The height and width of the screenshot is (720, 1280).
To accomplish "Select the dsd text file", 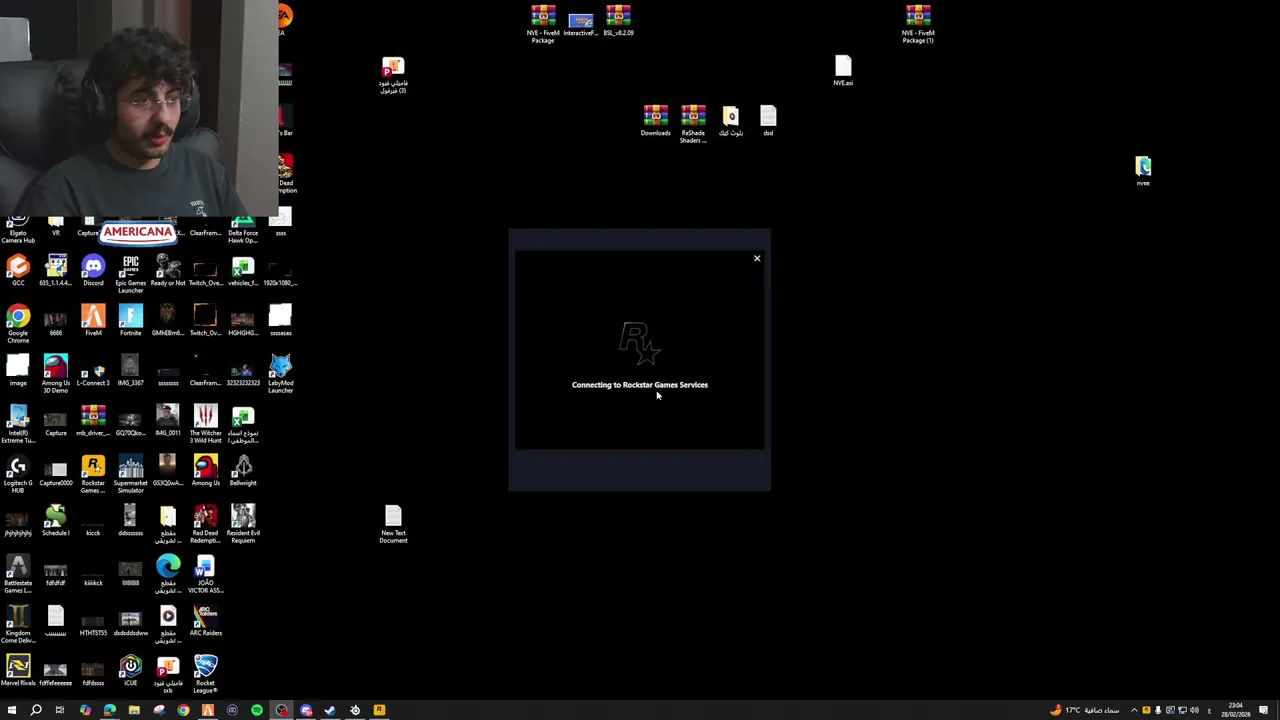I will 768,121.
